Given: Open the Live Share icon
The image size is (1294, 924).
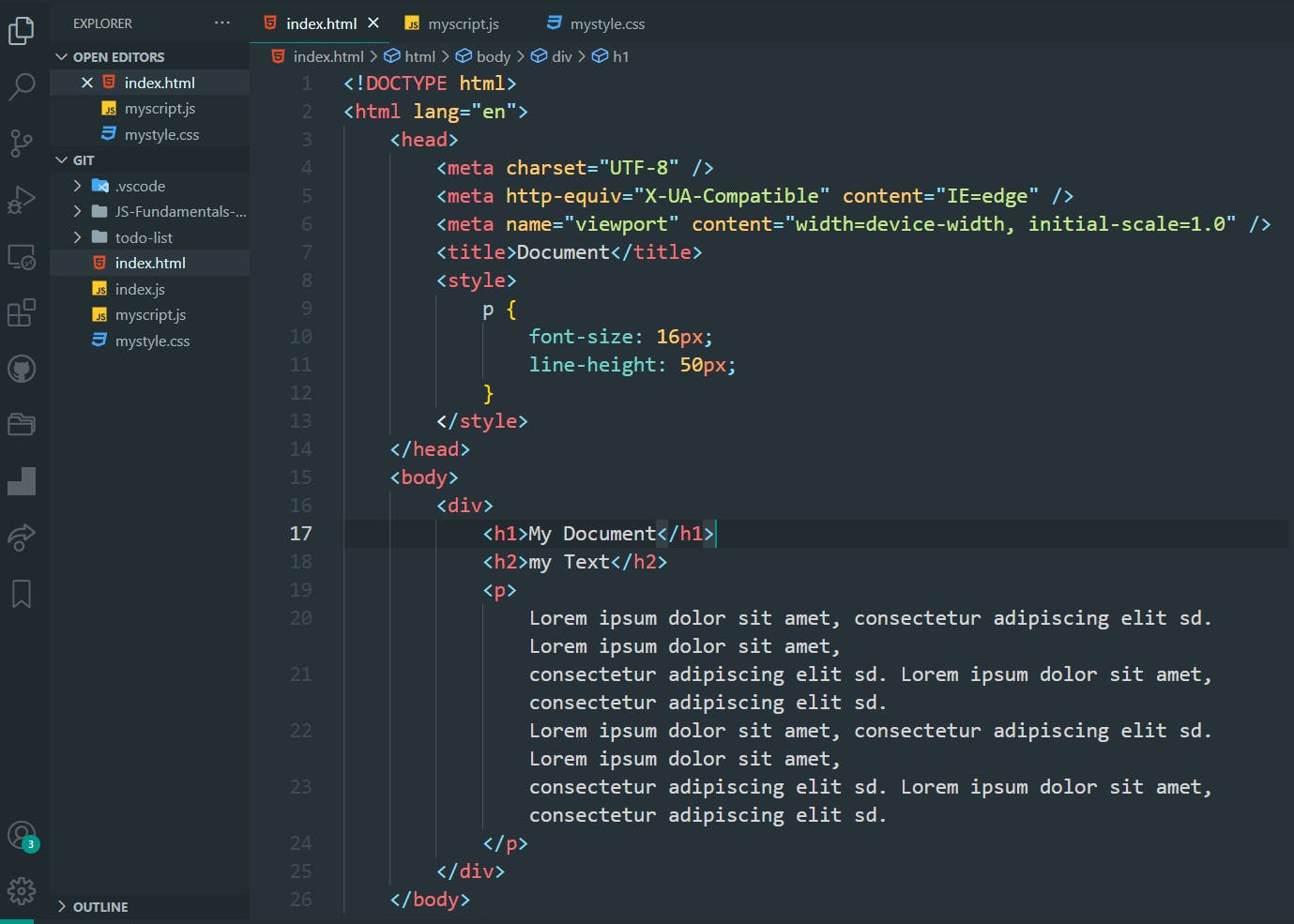Looking at the screenshot, I should [22, 538].
